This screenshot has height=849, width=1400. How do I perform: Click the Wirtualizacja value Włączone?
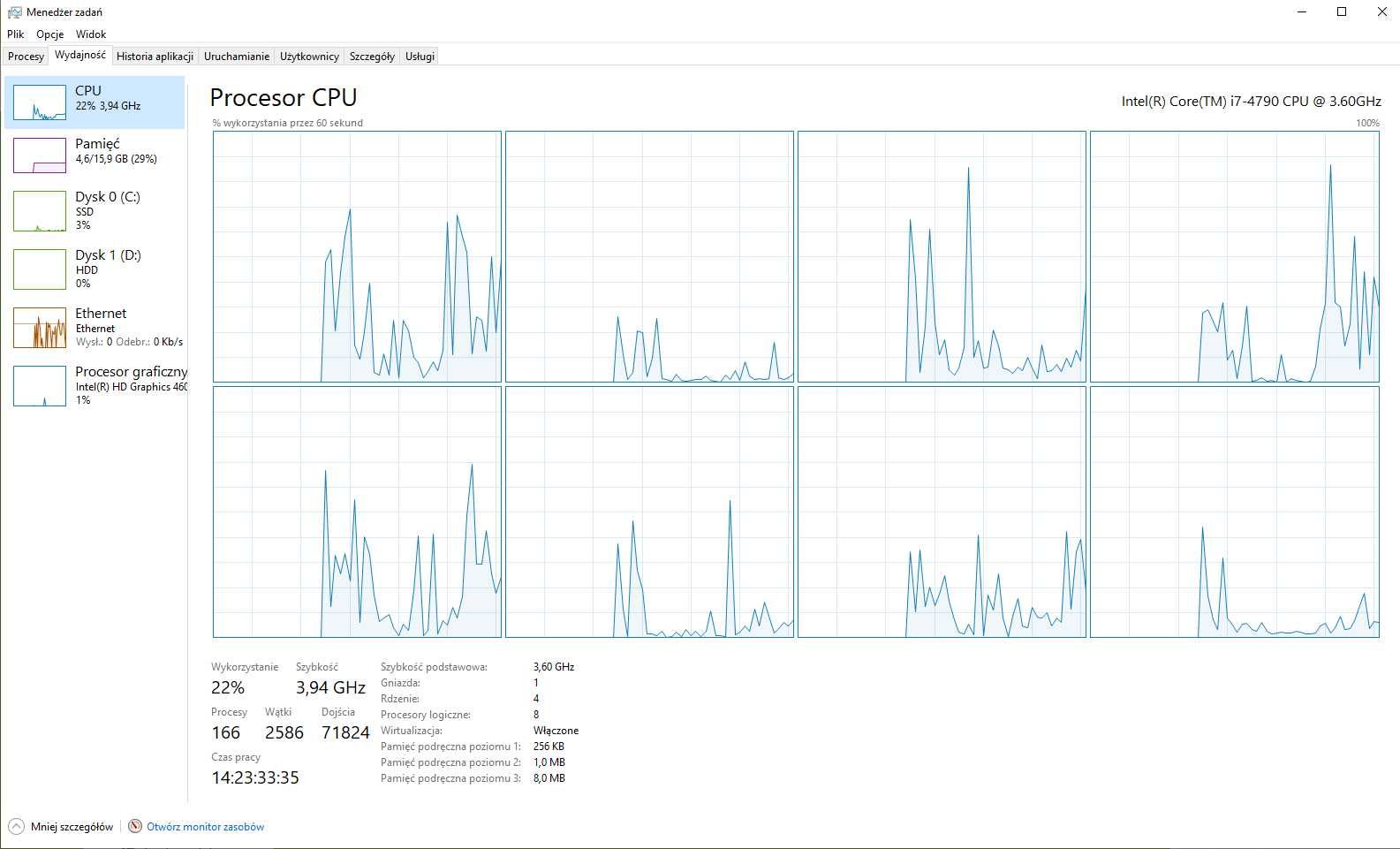[556, 731]
